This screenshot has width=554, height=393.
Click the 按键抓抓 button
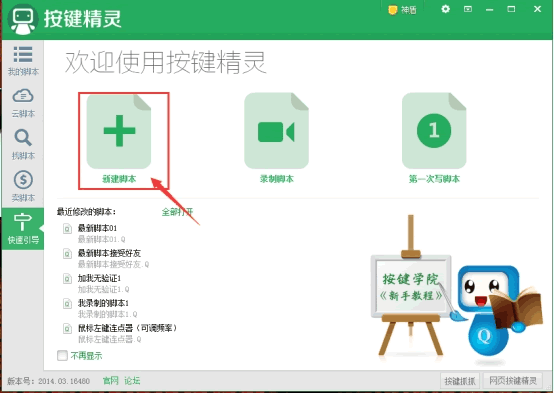point(460,381)
